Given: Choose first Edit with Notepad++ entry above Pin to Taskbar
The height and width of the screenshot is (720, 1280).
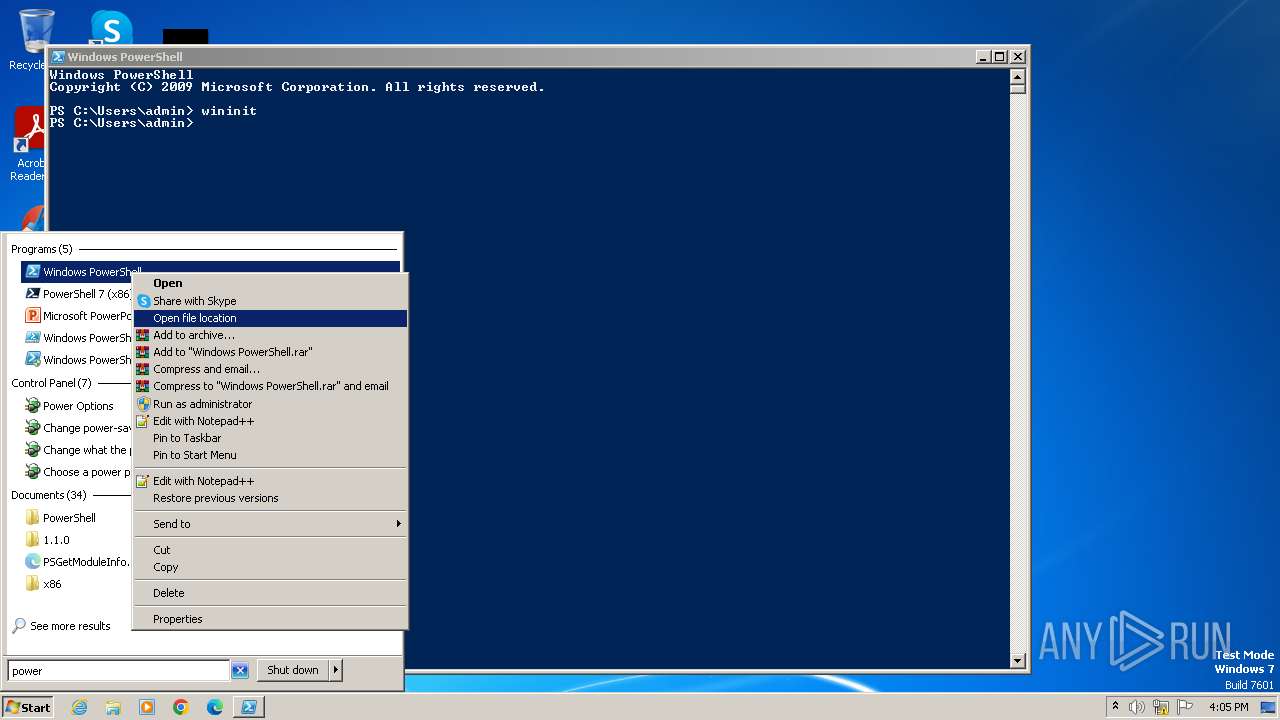Looking at the screenshot, I should (x=270, y=421).
